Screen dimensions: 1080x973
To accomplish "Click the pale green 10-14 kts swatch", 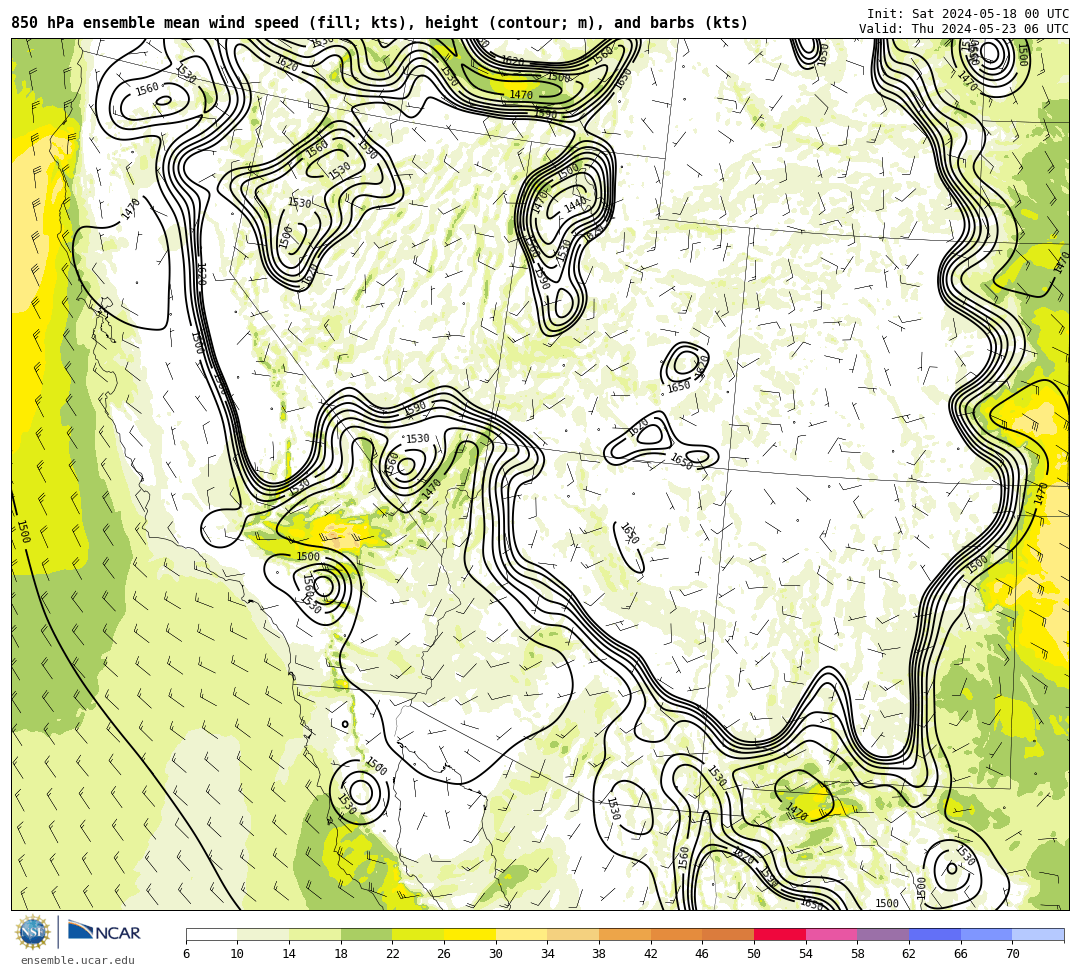I will pos(263,934).
